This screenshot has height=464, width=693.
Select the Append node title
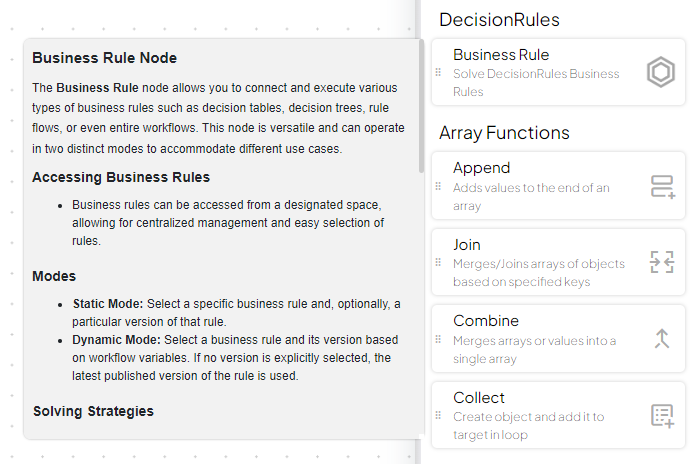(x=482, y=168)
